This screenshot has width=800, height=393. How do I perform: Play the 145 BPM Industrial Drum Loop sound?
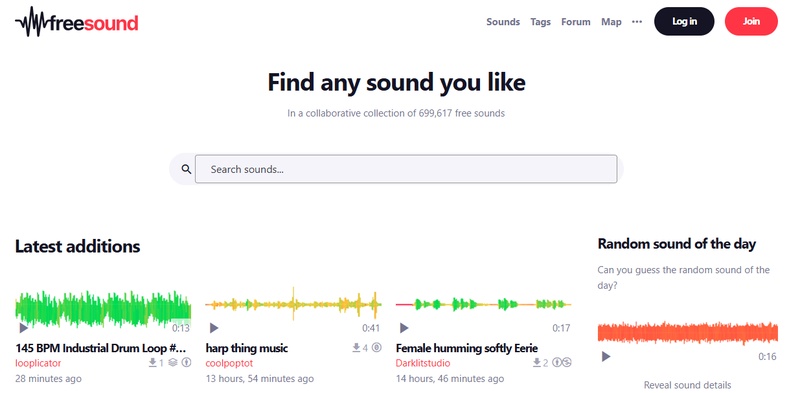click(23, 328)
